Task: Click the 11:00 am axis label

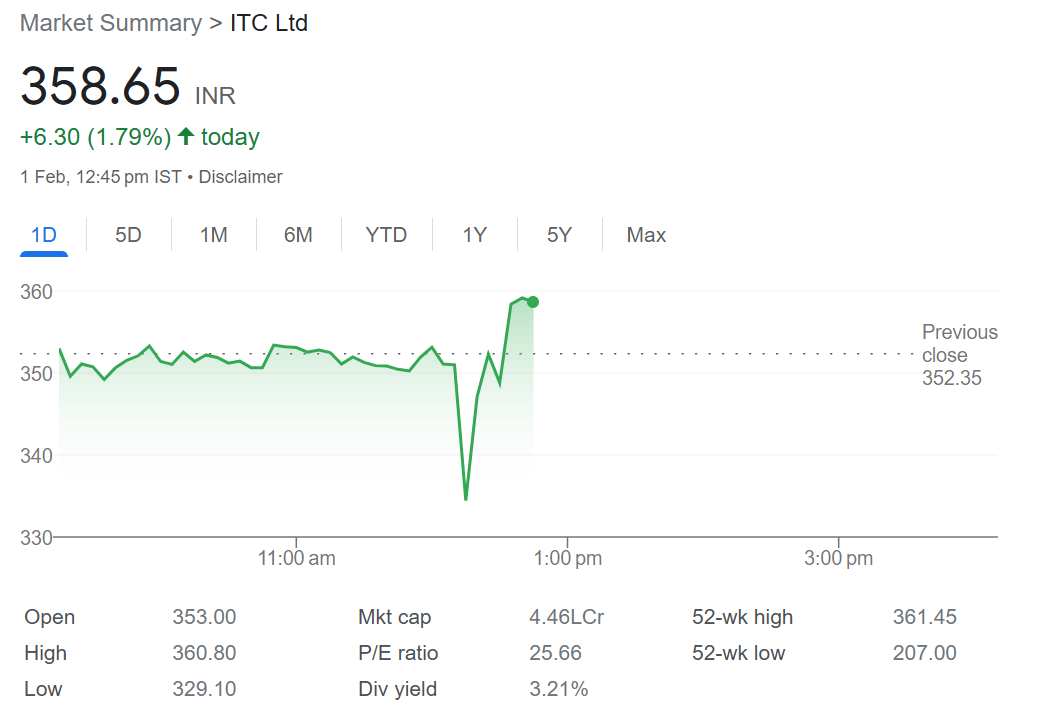Action: 296,558
